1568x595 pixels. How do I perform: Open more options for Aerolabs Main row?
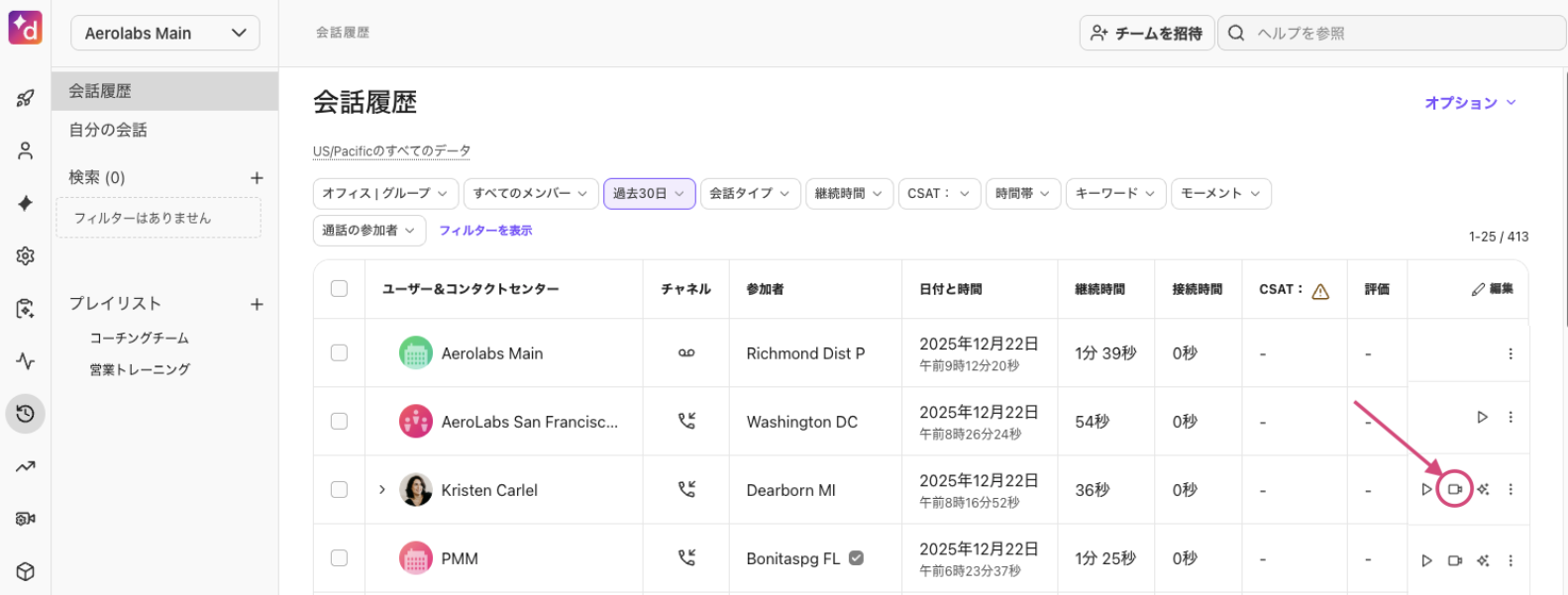pyautogui.click(x=1510, y=353)
